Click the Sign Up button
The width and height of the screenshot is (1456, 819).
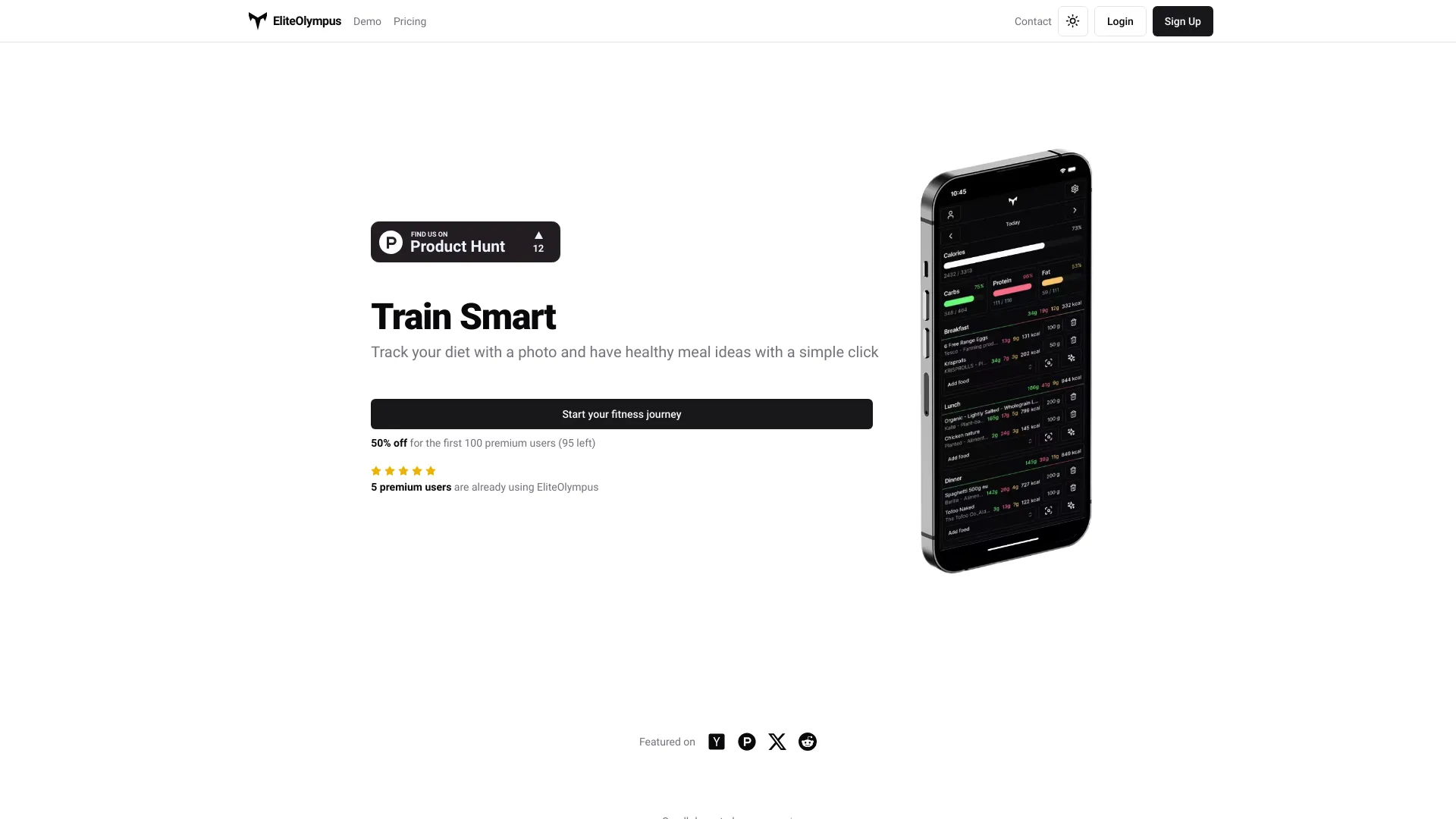(1182, 21)
